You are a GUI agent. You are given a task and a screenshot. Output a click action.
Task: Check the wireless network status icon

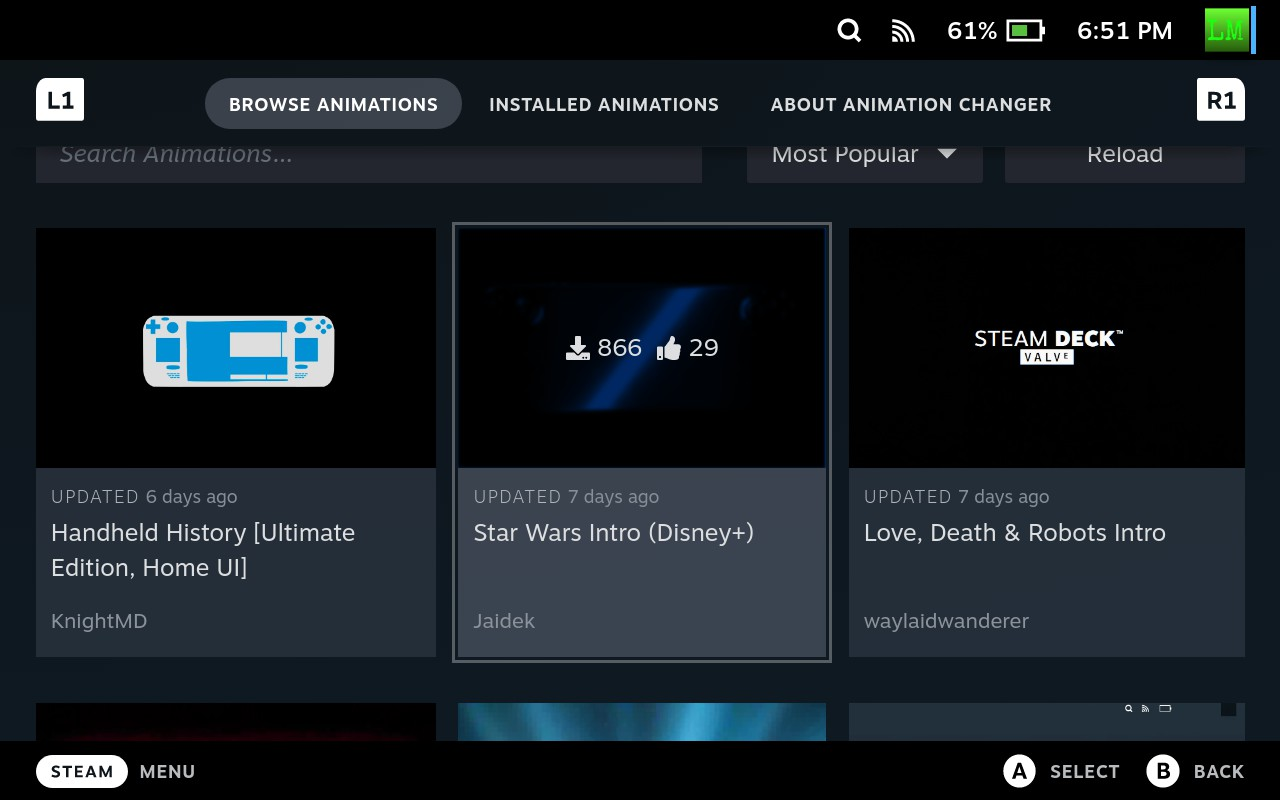tap(903, 31)
